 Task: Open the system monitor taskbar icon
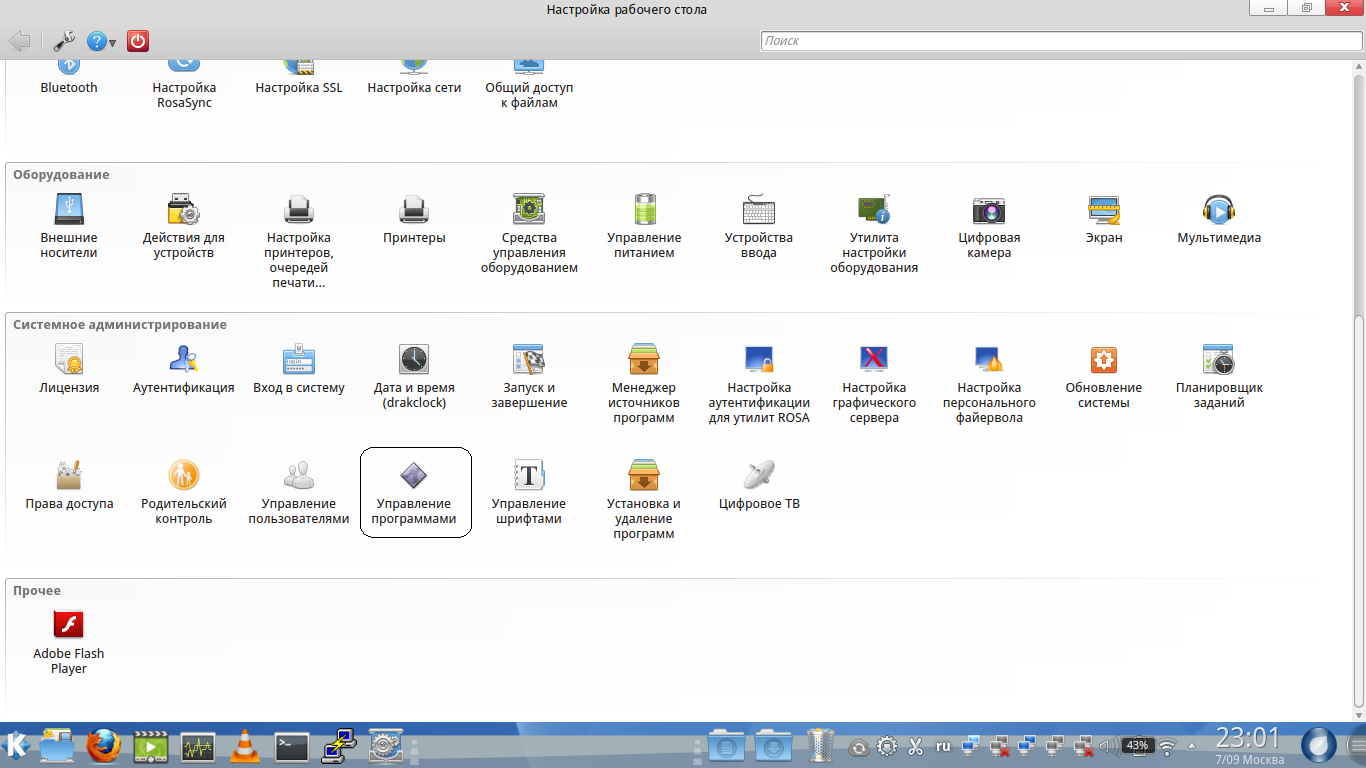click(x=198, y=746)
